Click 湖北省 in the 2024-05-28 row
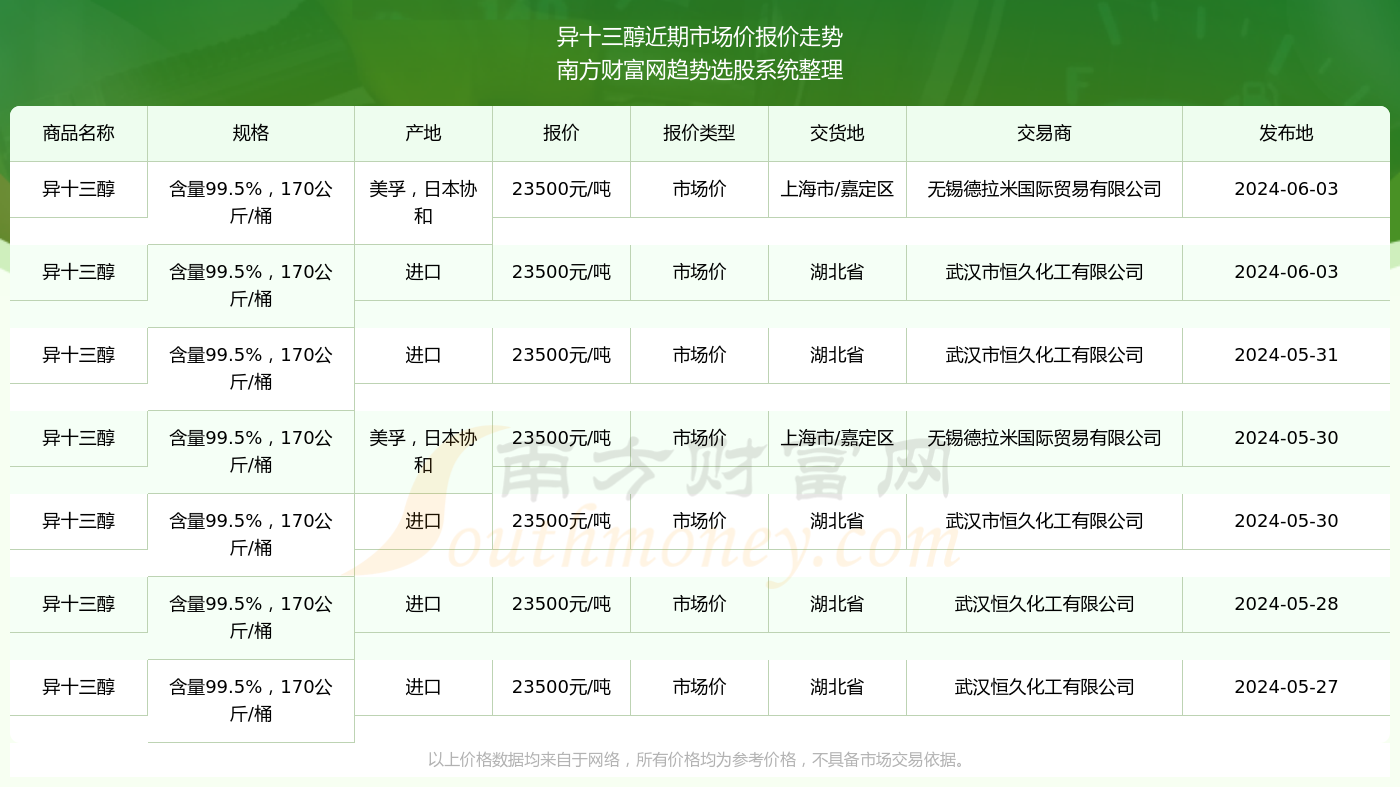 point(838,604)
